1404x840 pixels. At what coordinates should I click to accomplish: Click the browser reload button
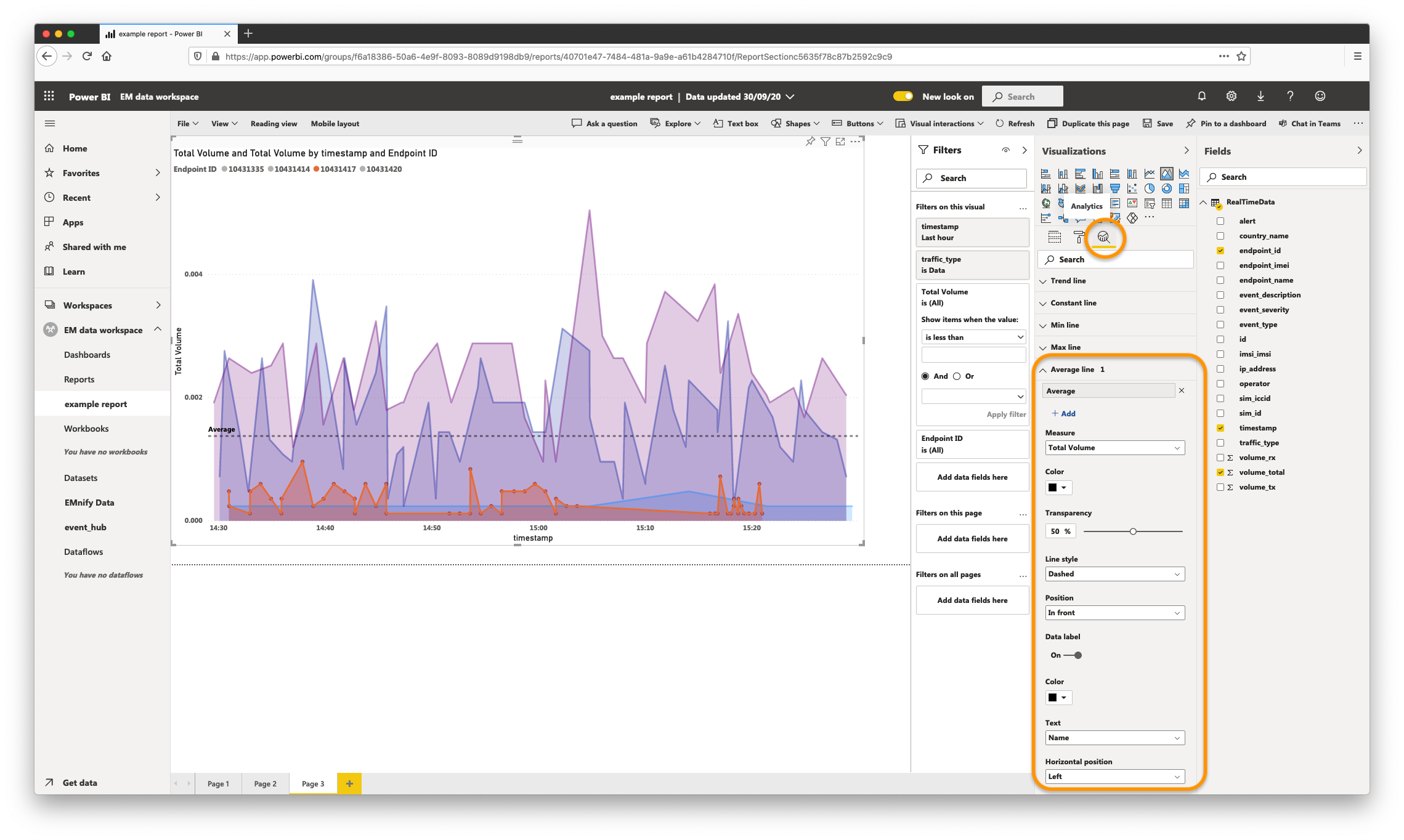pyautogui.click(x=87, y=56)
